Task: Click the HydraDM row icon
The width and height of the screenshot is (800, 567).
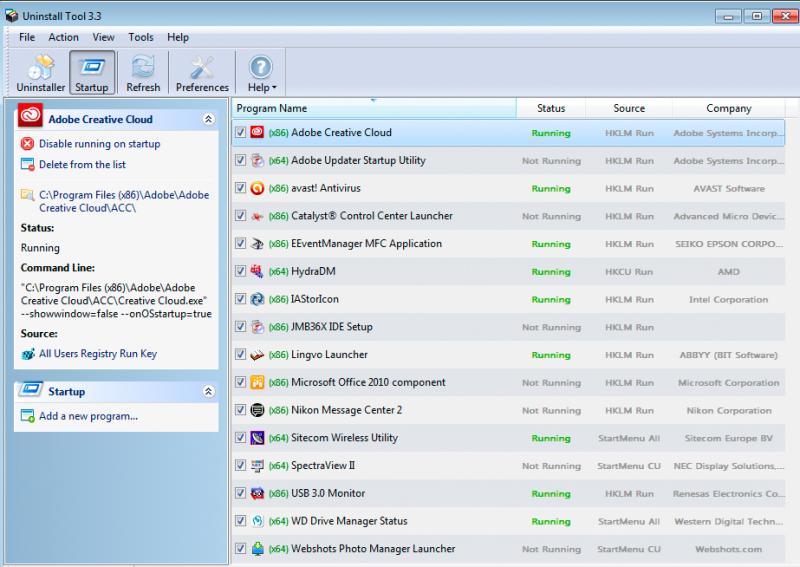Action: click(257, 272)
